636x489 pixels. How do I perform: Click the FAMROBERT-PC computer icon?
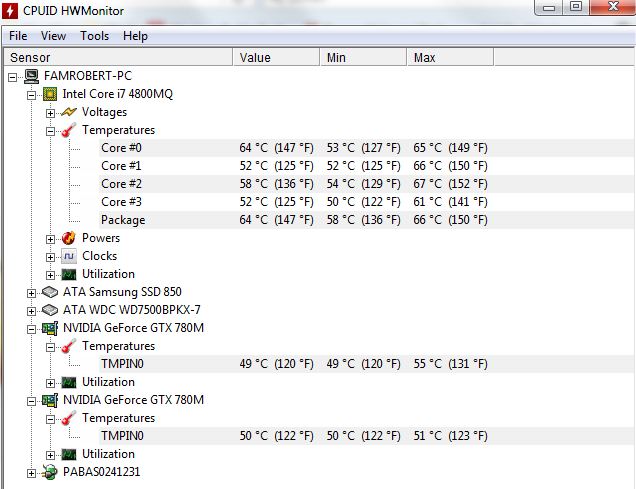(32, 76)
